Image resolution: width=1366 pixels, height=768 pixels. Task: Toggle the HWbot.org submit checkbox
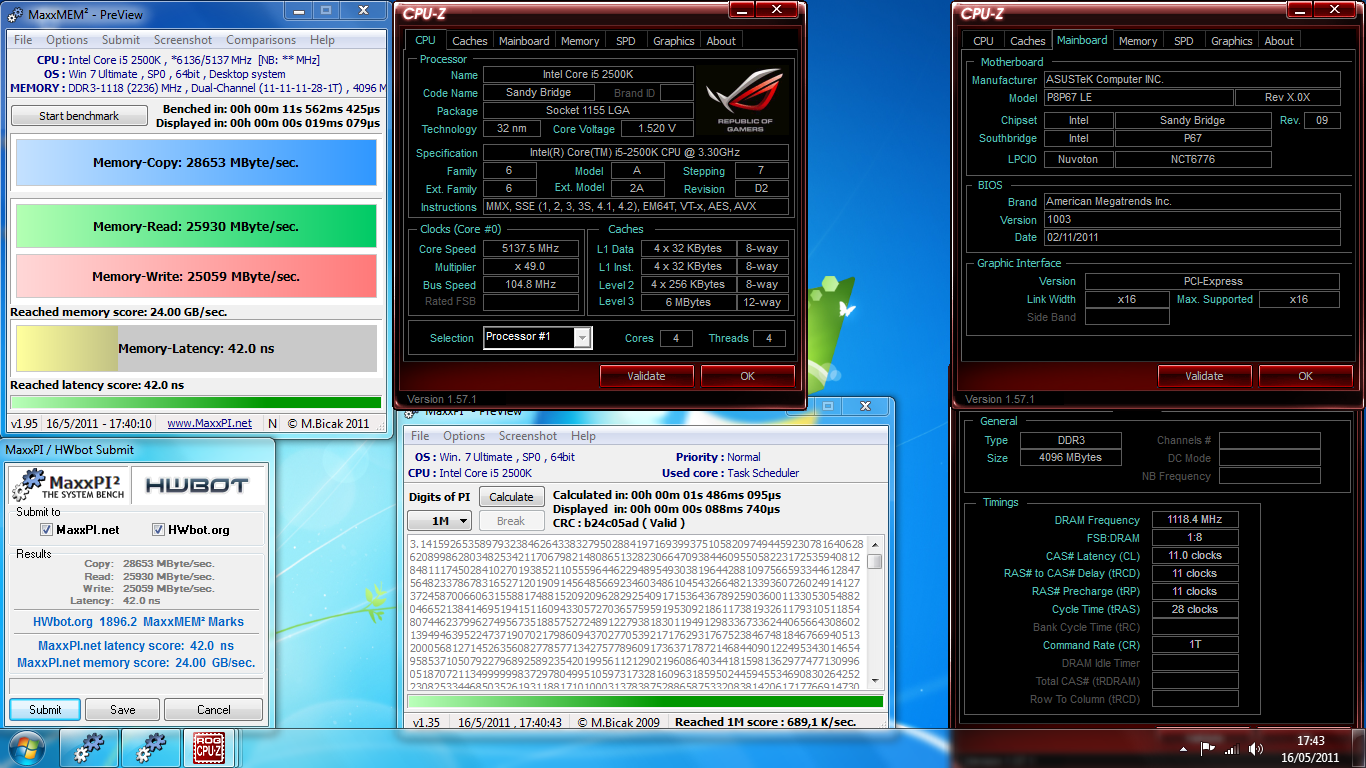point(158,529)
